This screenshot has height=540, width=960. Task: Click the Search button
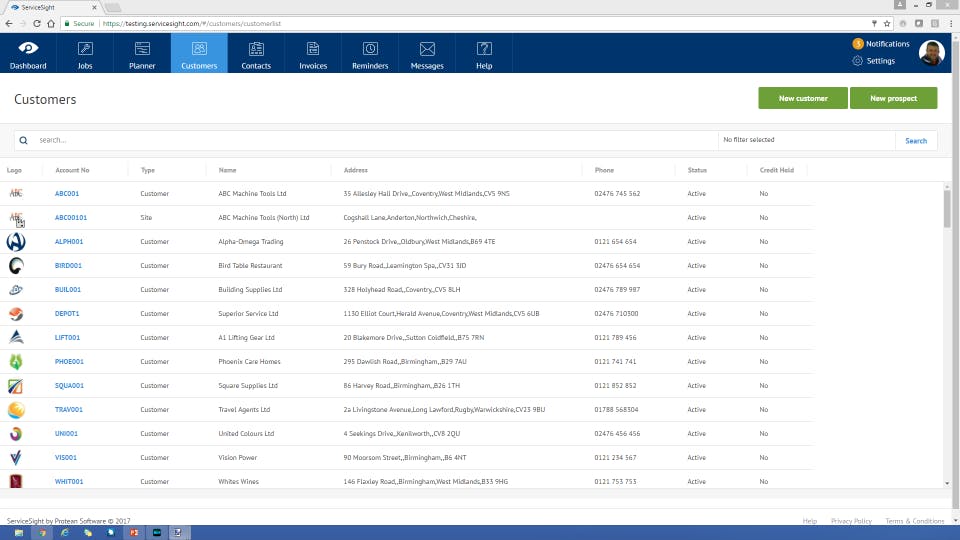916,141
